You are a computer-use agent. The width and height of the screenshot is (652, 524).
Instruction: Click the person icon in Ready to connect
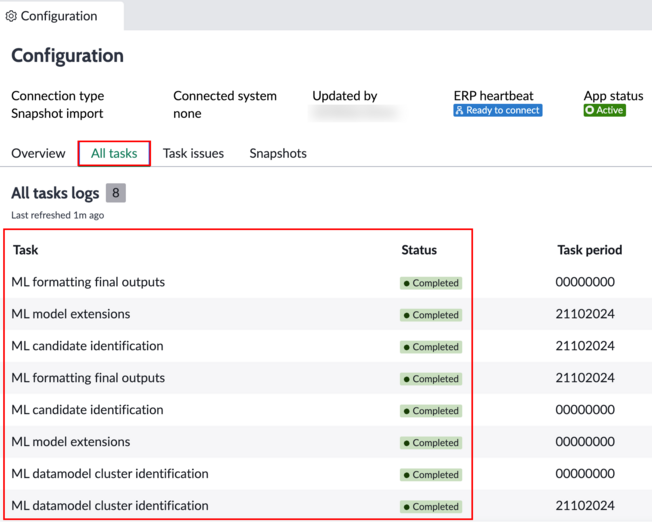(459, 110)
